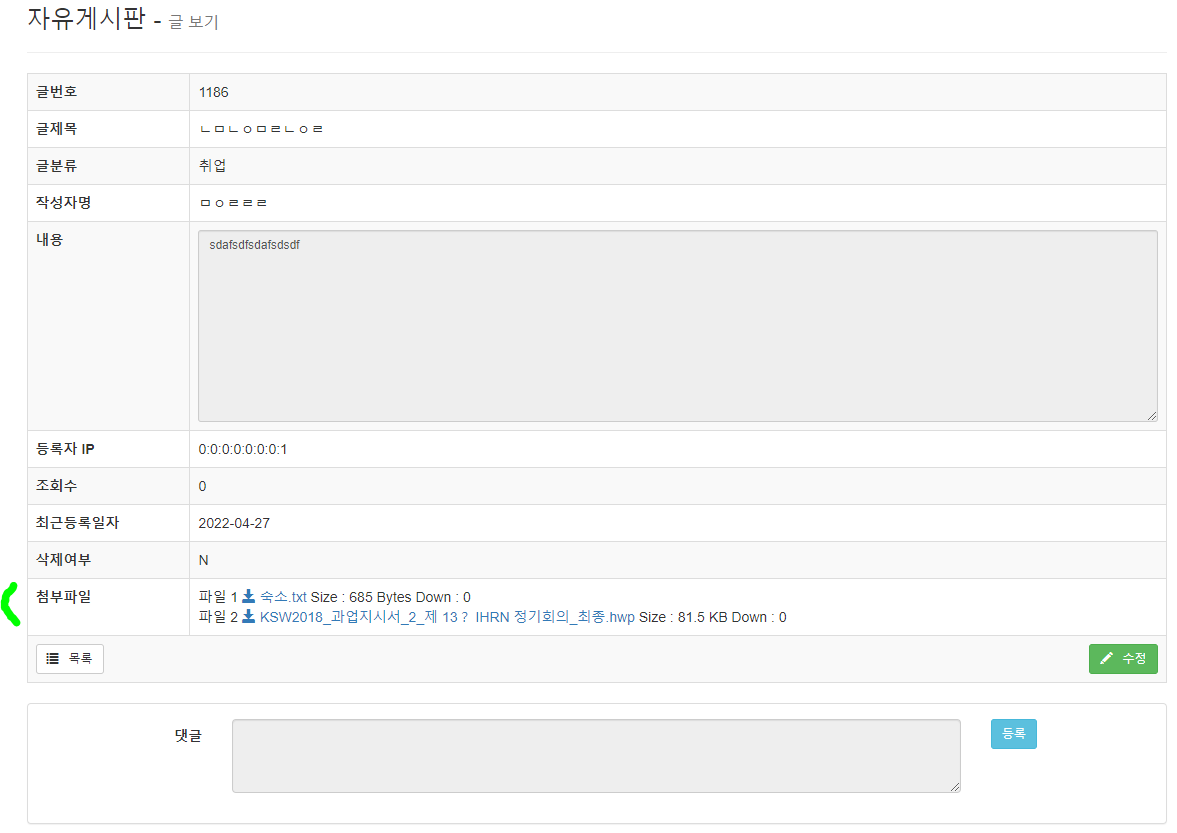Click the 등록자 IP row label
Screen dimensions: 1177x833
pyautogui.click(x=65, y=449)
